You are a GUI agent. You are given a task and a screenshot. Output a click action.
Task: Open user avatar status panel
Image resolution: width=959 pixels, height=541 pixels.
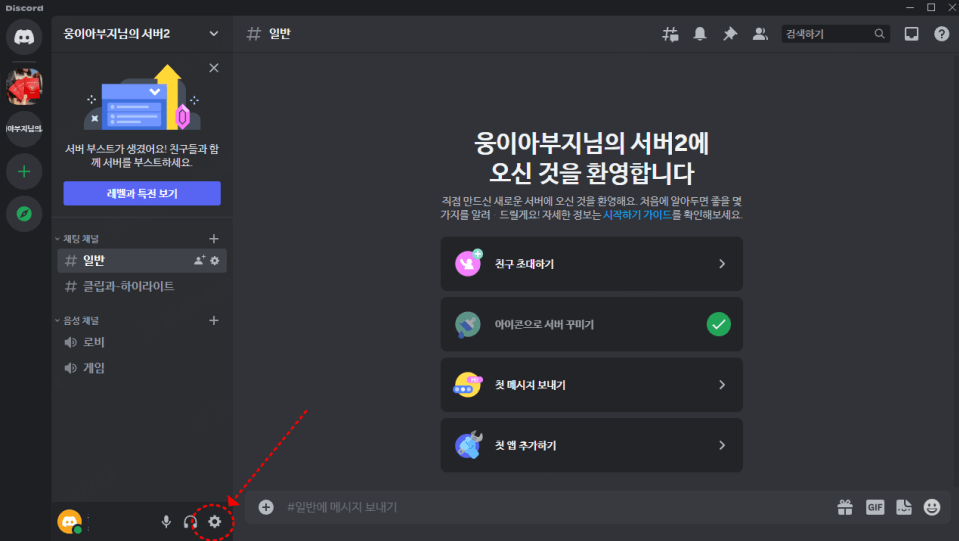click(70, 521)
